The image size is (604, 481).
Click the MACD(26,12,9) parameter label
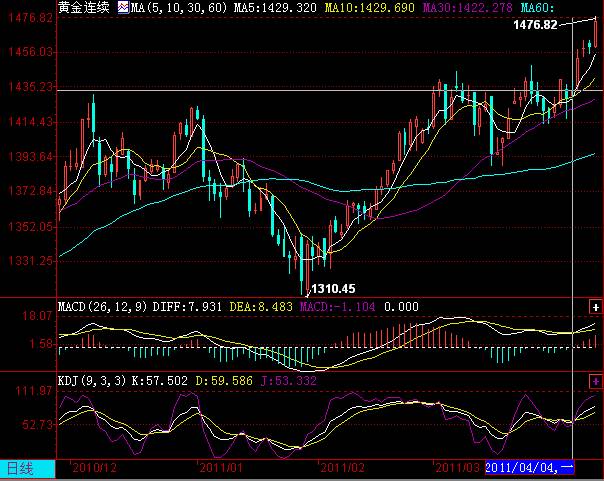(x=103, y=307)
